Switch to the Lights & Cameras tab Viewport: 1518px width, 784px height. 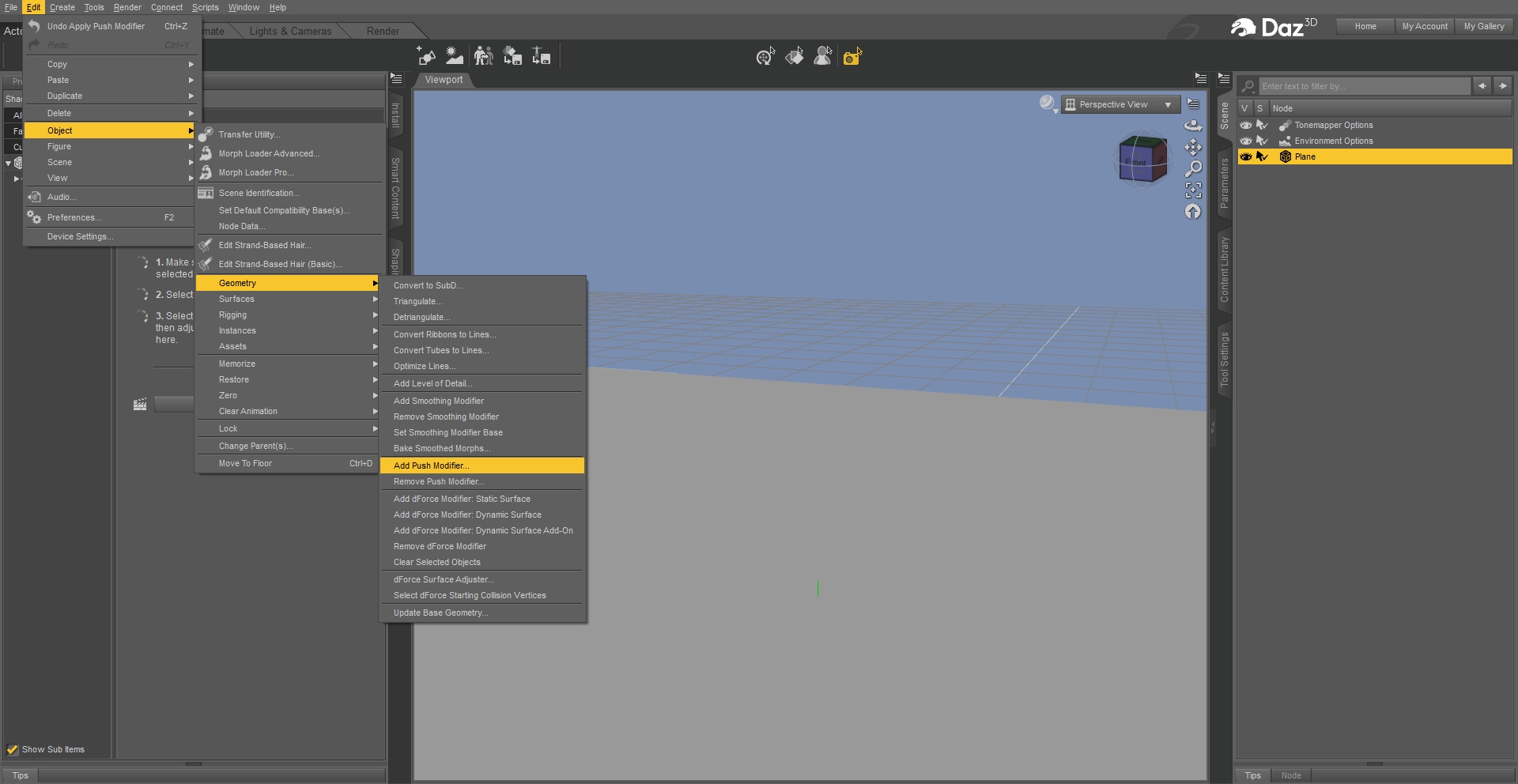[290, 32]
